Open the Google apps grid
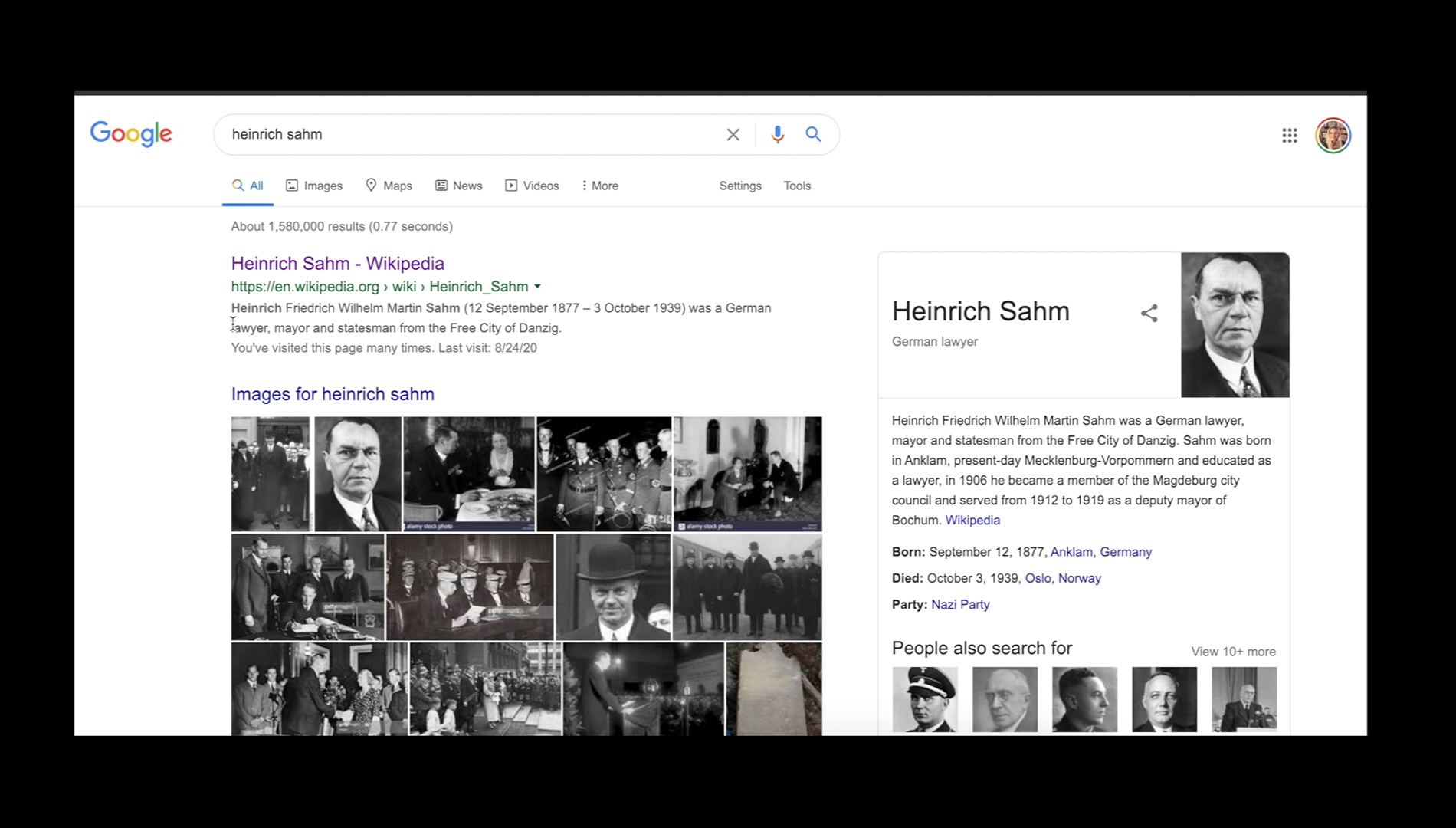This screenshot has width=1456, height=828. point(1290,136)
